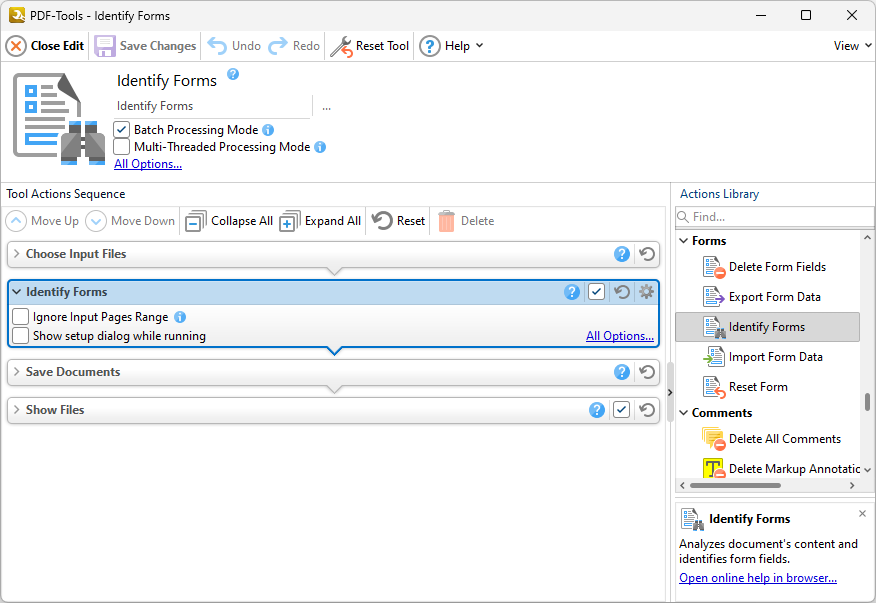The image size is (876, 603).
Task: Reset the Show Files step
Action: click(x=647, y=410)
